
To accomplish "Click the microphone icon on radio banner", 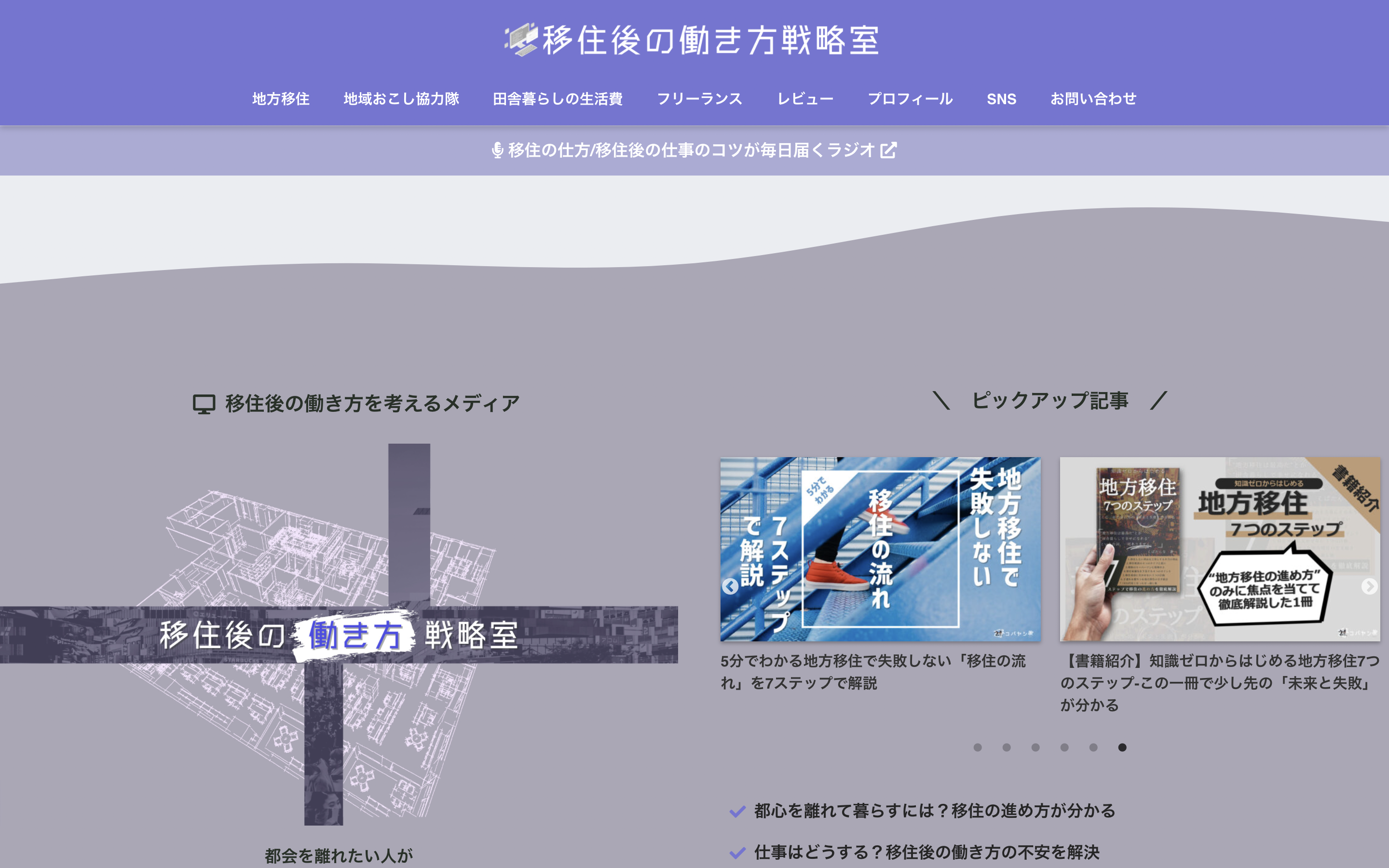I will 498,150.
